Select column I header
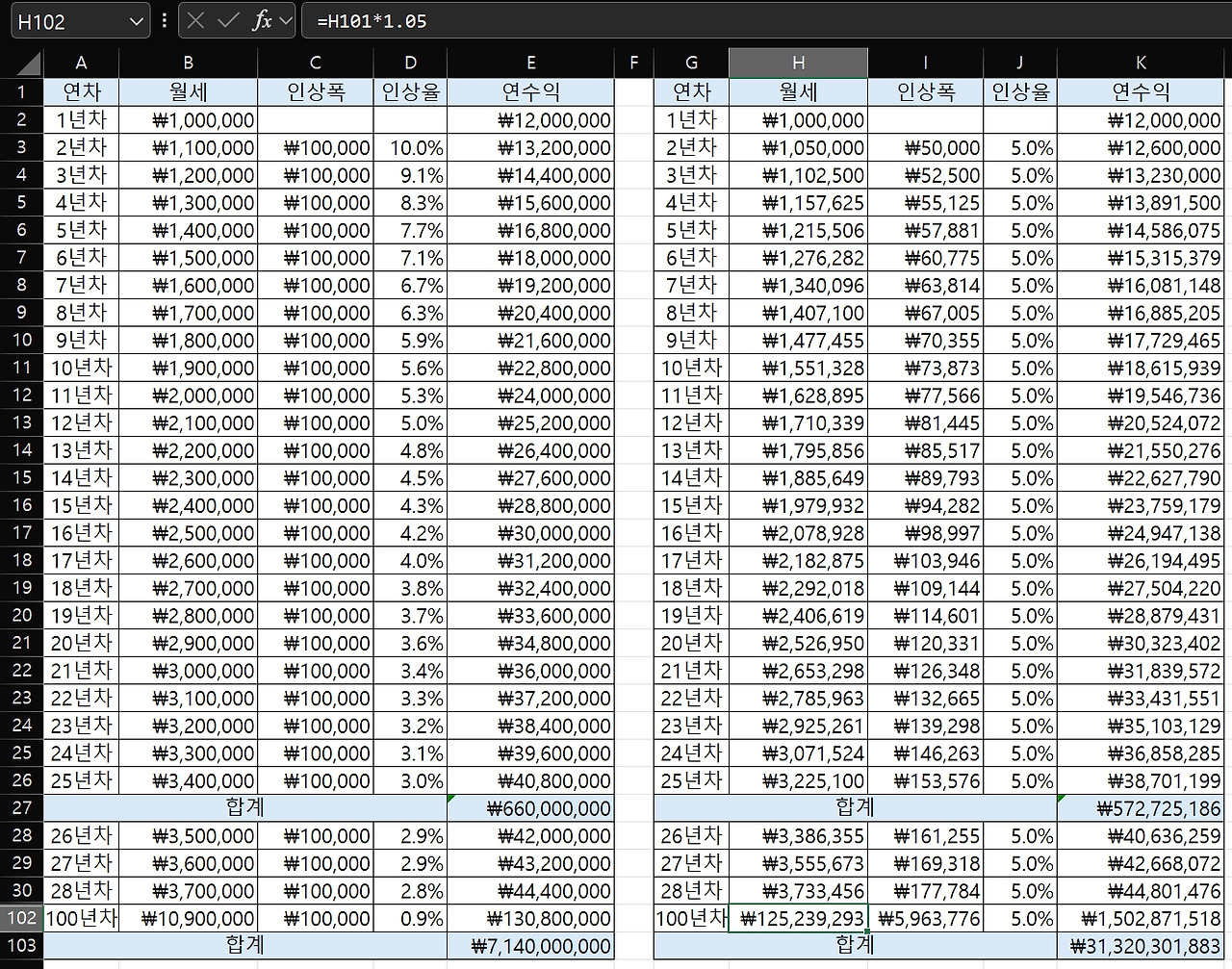Screen dimensions: 1232x969 point(925,64)
